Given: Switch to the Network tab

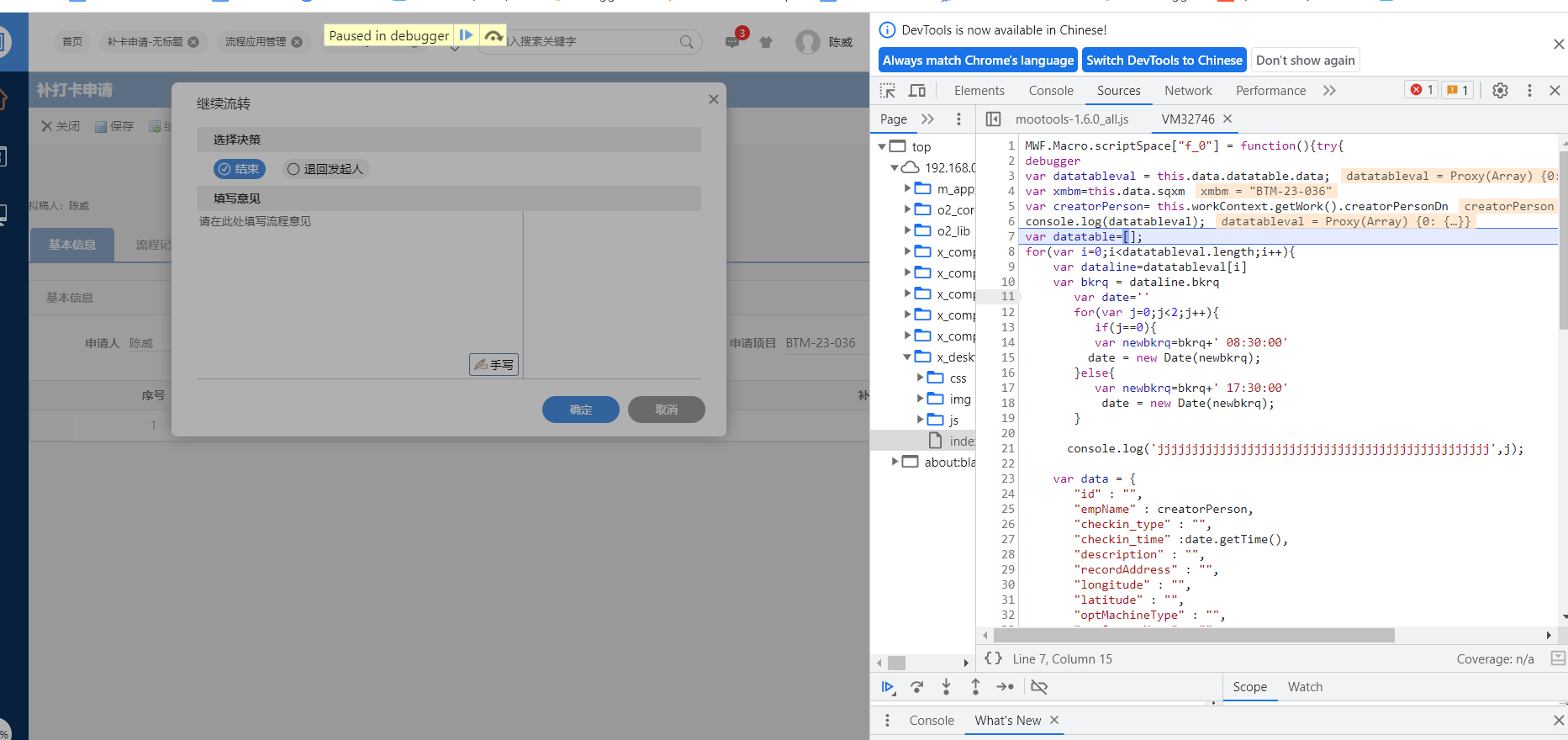Looking at the screenshot, I should coord(1187,91).
